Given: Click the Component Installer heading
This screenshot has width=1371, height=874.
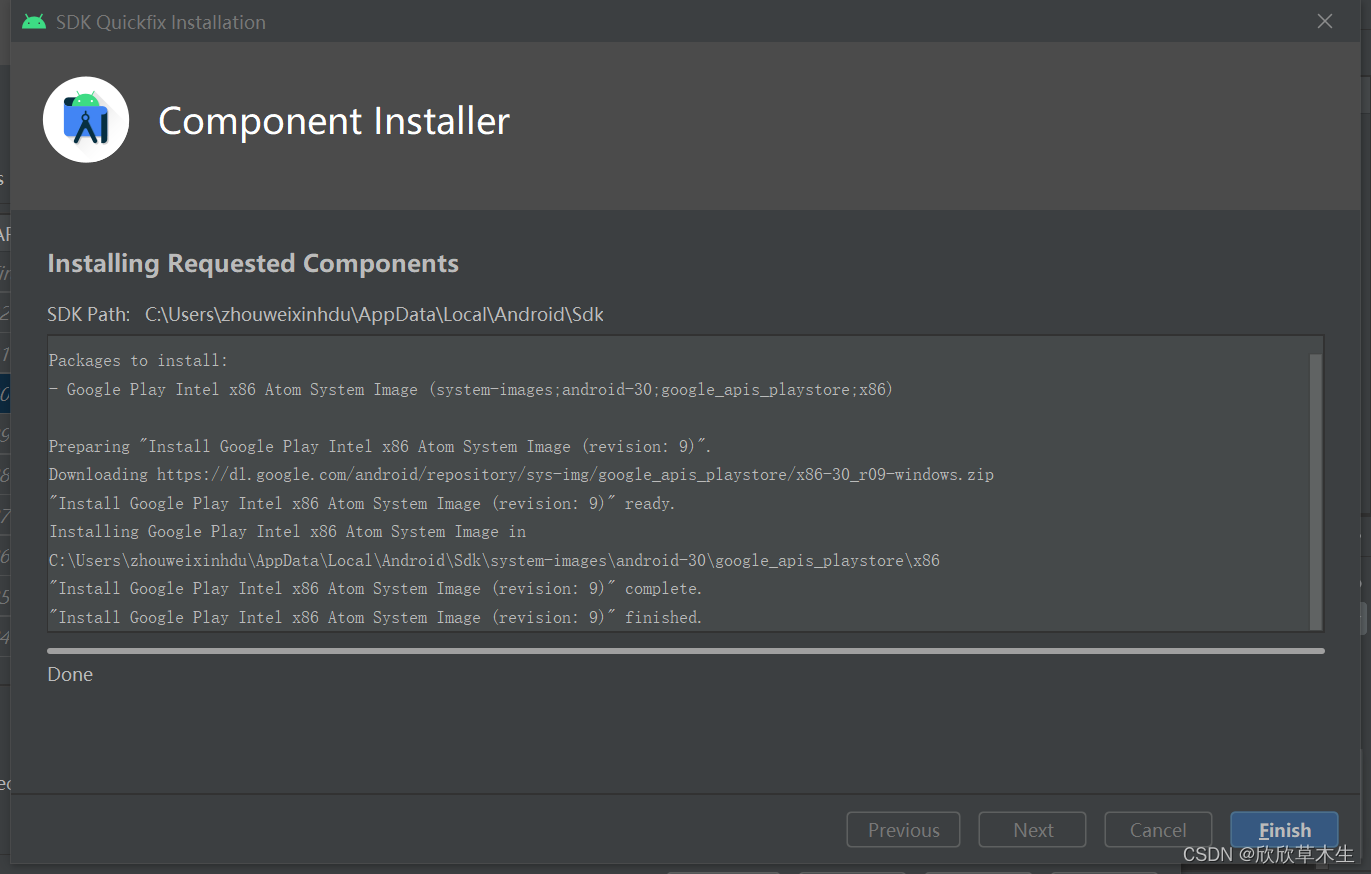Looking at the screenshot, I should click(x=334, y=121).
